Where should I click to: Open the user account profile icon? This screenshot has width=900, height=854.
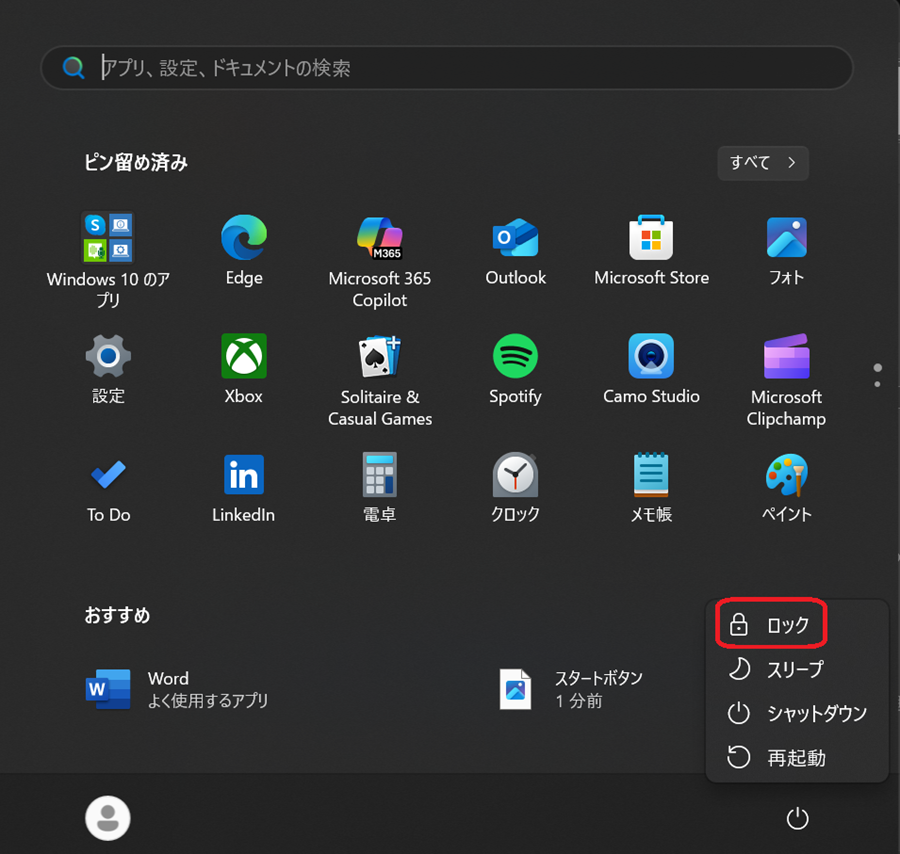click(x=108, y=819)
